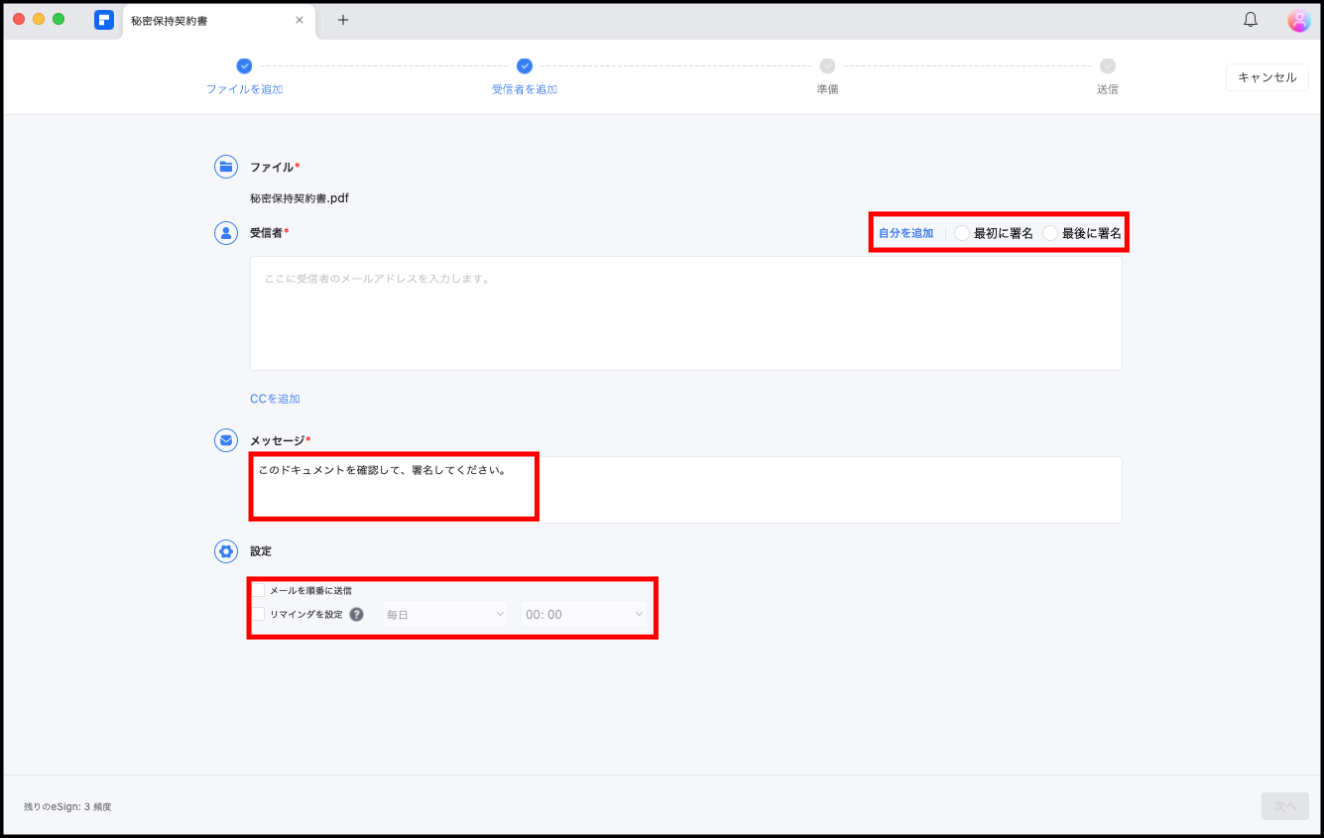Go to ファイルを追加 step

(244, 76)
